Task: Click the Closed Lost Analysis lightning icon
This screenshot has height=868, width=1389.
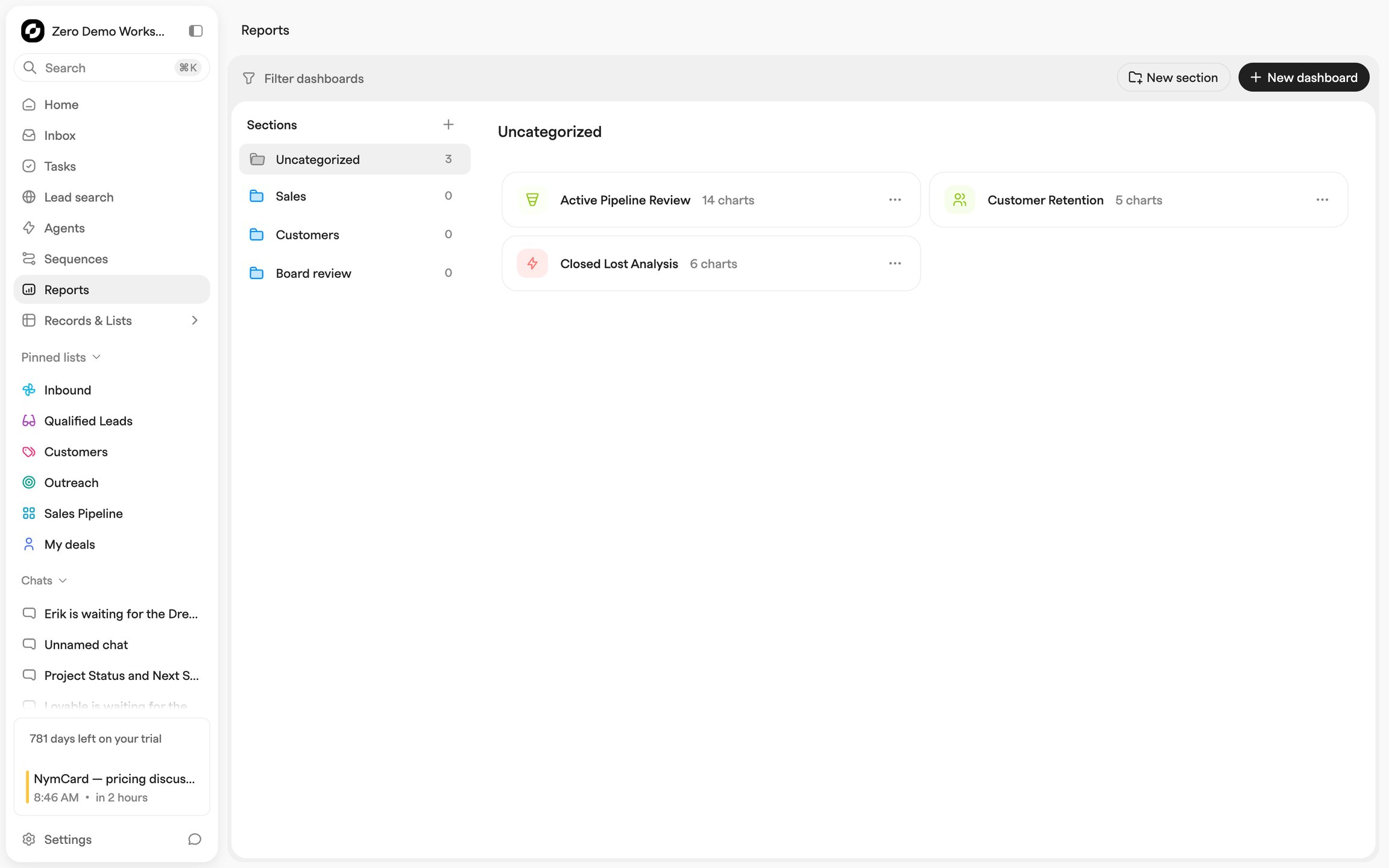Action: [x=532, y=263]
